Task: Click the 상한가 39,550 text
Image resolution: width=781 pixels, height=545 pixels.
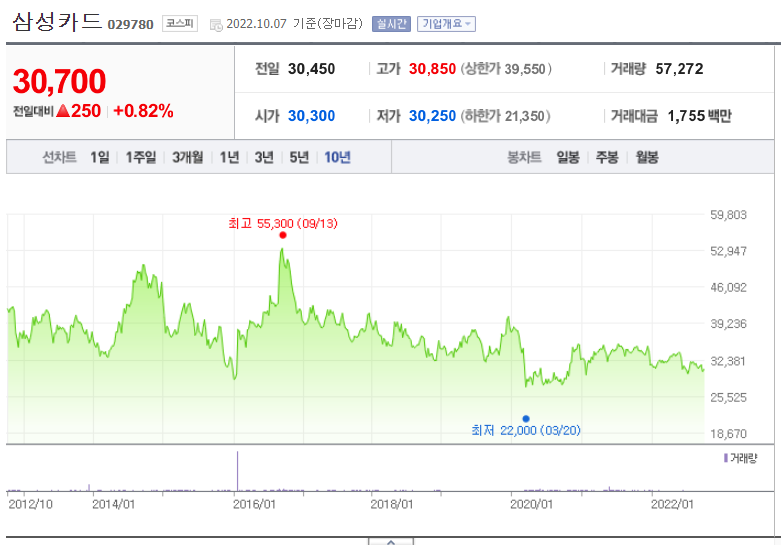Action: (x=506, y=69)
